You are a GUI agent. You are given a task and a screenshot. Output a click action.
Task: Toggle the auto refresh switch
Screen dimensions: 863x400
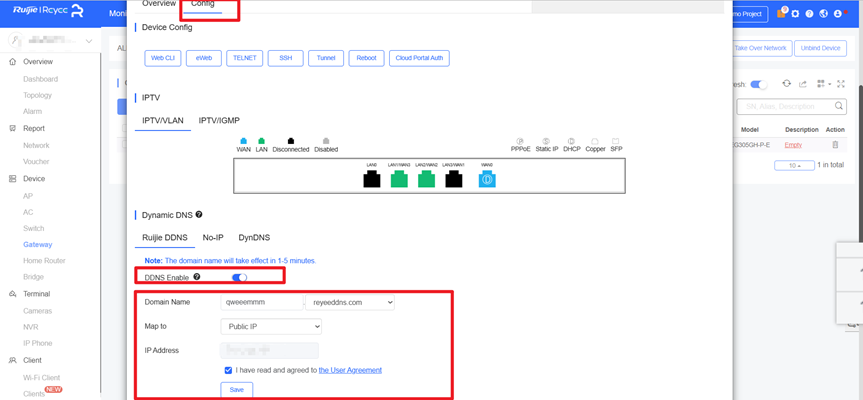759,84
